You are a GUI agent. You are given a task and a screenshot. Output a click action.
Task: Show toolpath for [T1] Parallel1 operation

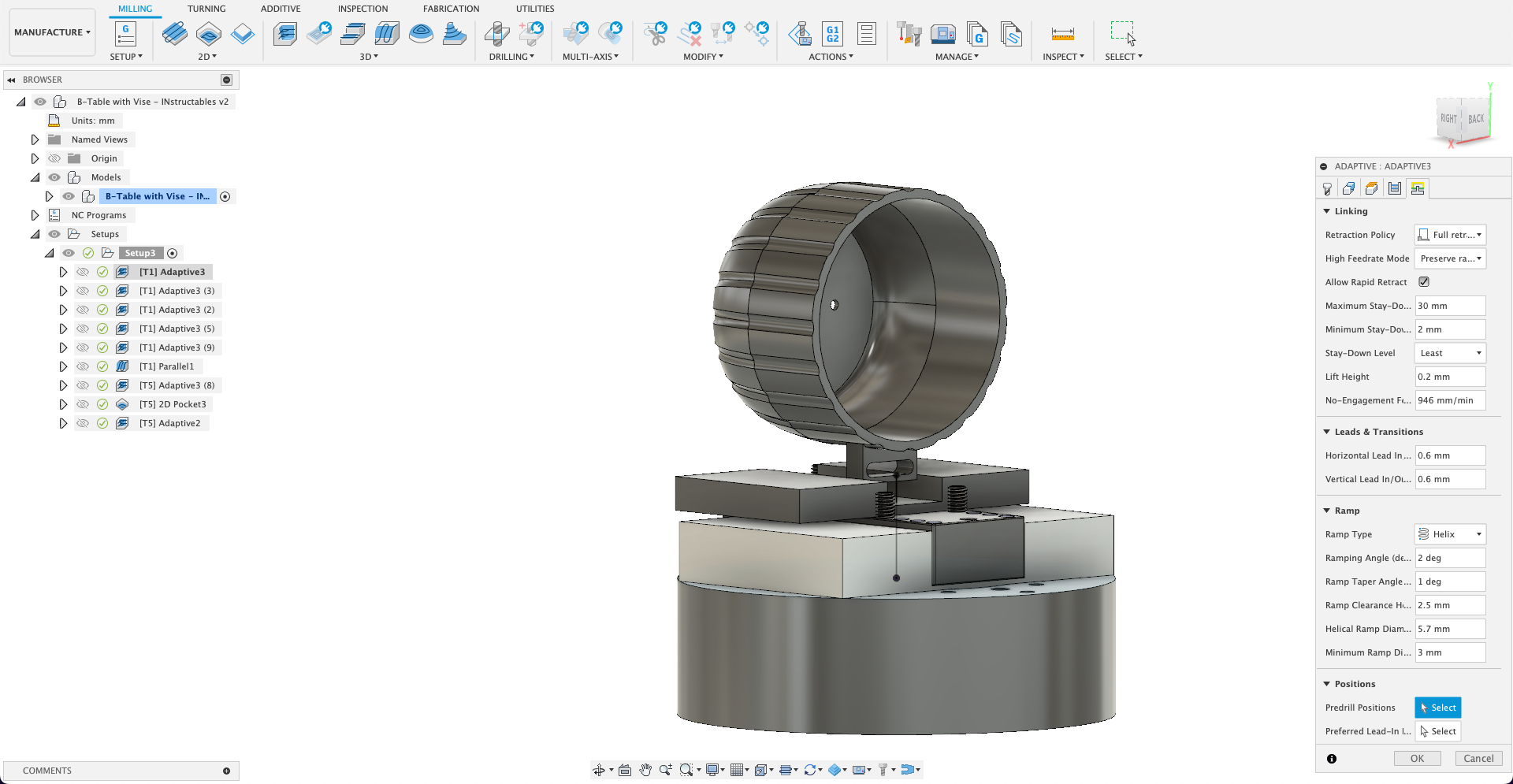click(83, 366)
